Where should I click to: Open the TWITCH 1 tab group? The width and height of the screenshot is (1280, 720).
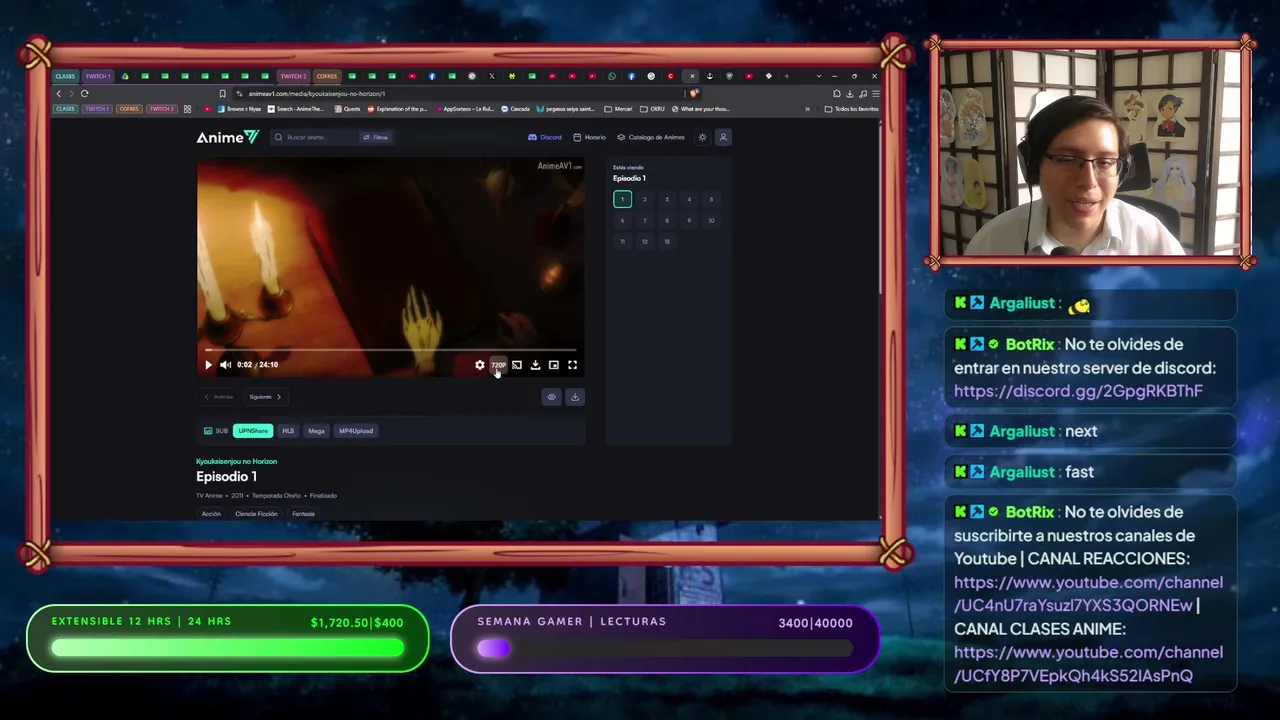click(x=97, y=76)
